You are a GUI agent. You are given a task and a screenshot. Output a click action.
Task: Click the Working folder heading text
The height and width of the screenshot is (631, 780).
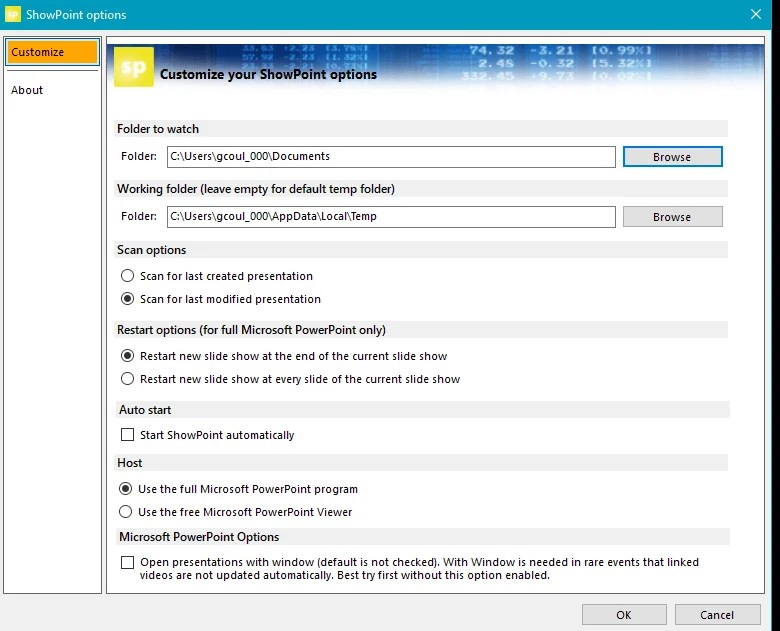click(256, 189)
